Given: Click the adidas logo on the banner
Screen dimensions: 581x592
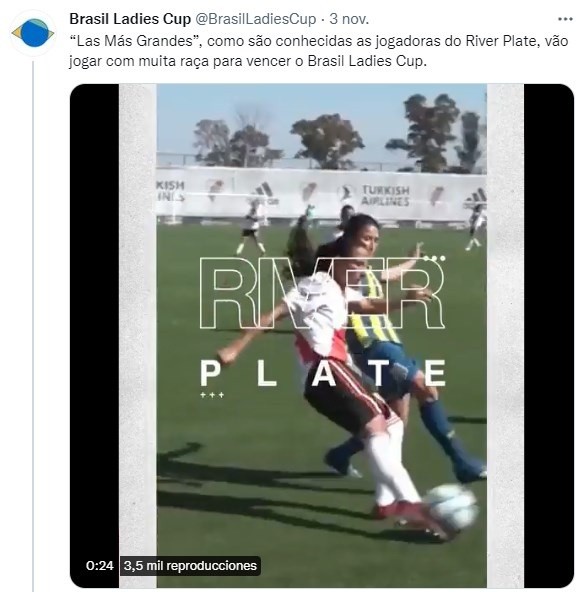Looking at the screenshot, I should (x=264, y=193).
